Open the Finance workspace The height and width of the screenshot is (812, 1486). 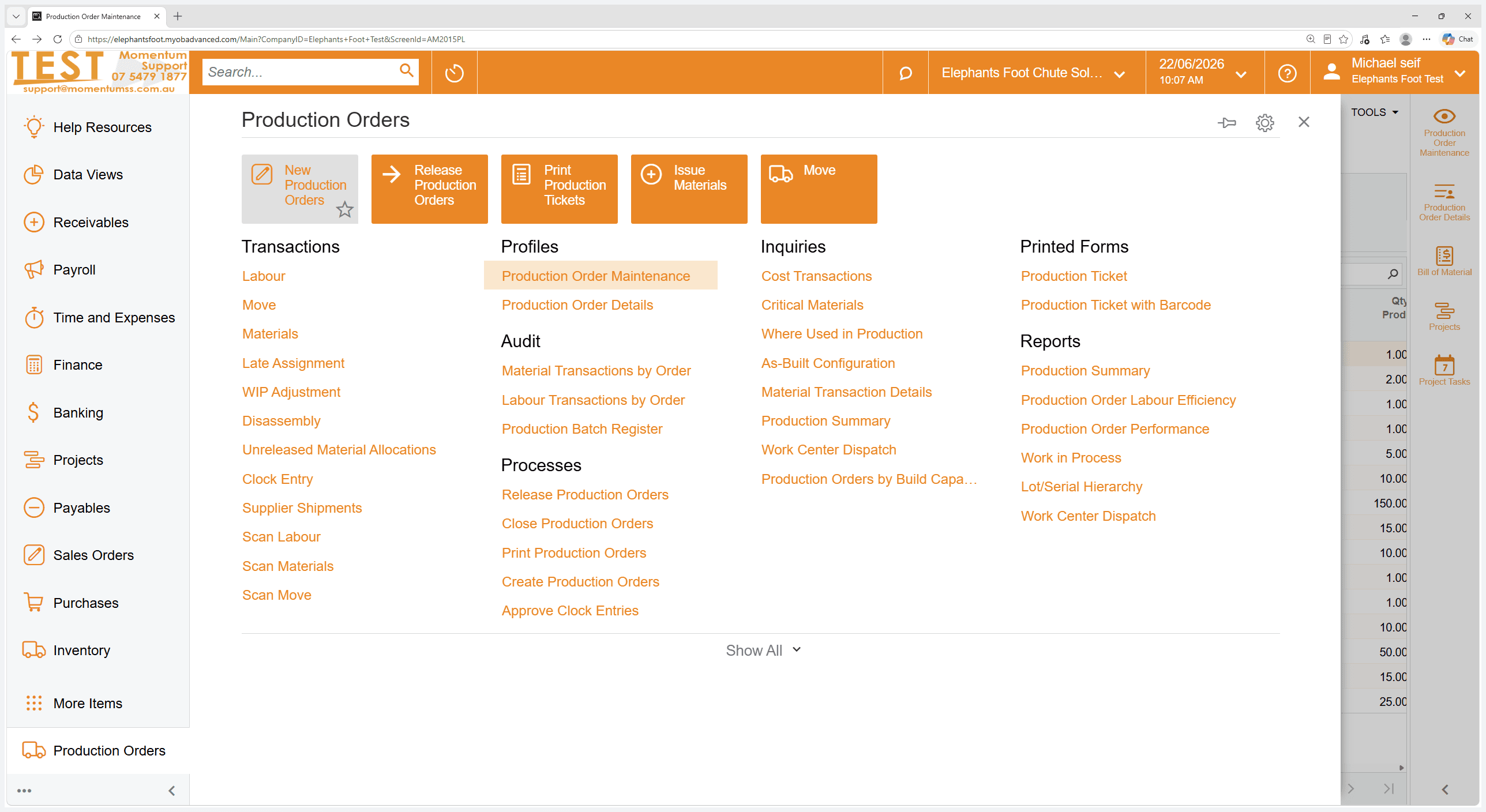pos(98,365)
